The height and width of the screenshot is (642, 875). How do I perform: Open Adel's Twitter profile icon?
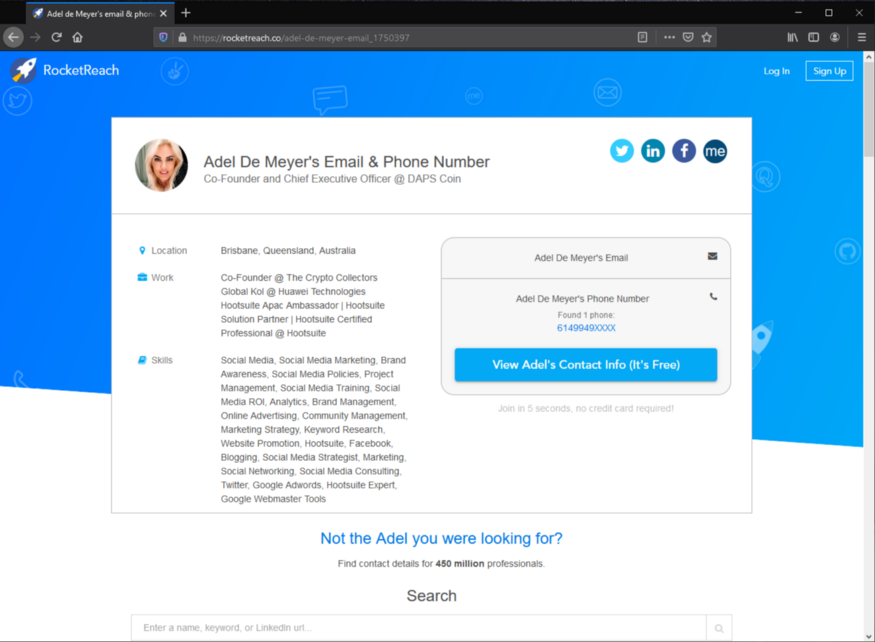[622, 151]
